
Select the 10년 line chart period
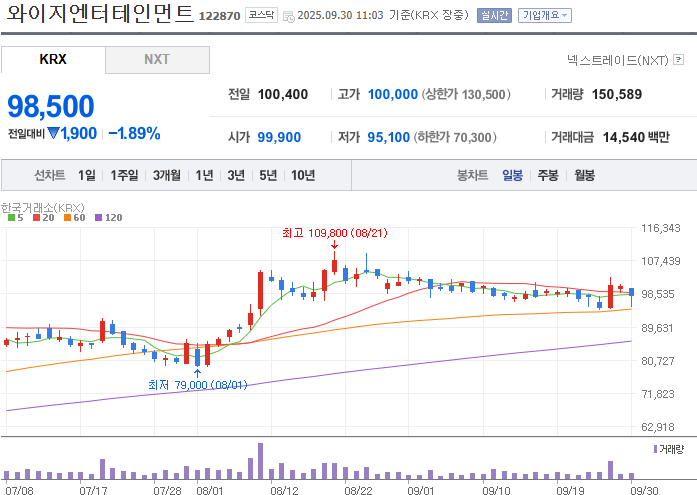(303, 175)
